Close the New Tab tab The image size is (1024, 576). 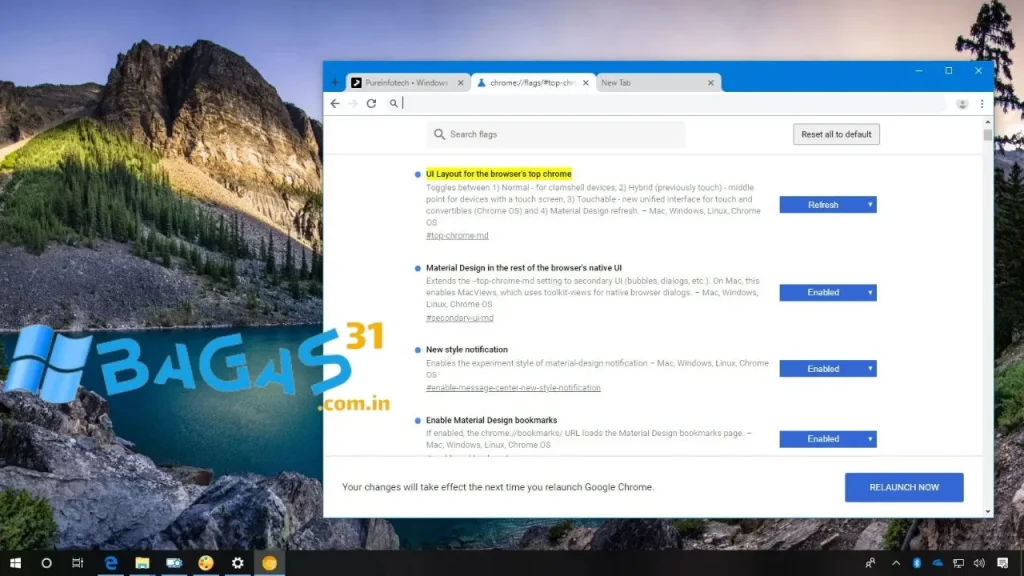(711, 83)
